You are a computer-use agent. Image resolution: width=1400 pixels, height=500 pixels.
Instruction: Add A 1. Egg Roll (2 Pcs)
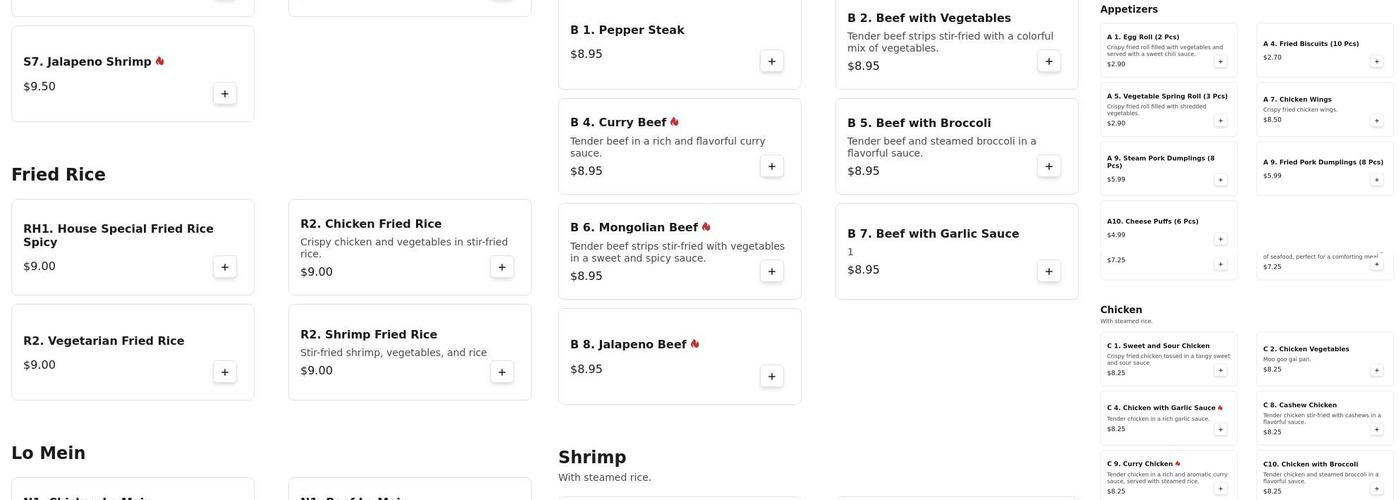(x=1220, y=61)
